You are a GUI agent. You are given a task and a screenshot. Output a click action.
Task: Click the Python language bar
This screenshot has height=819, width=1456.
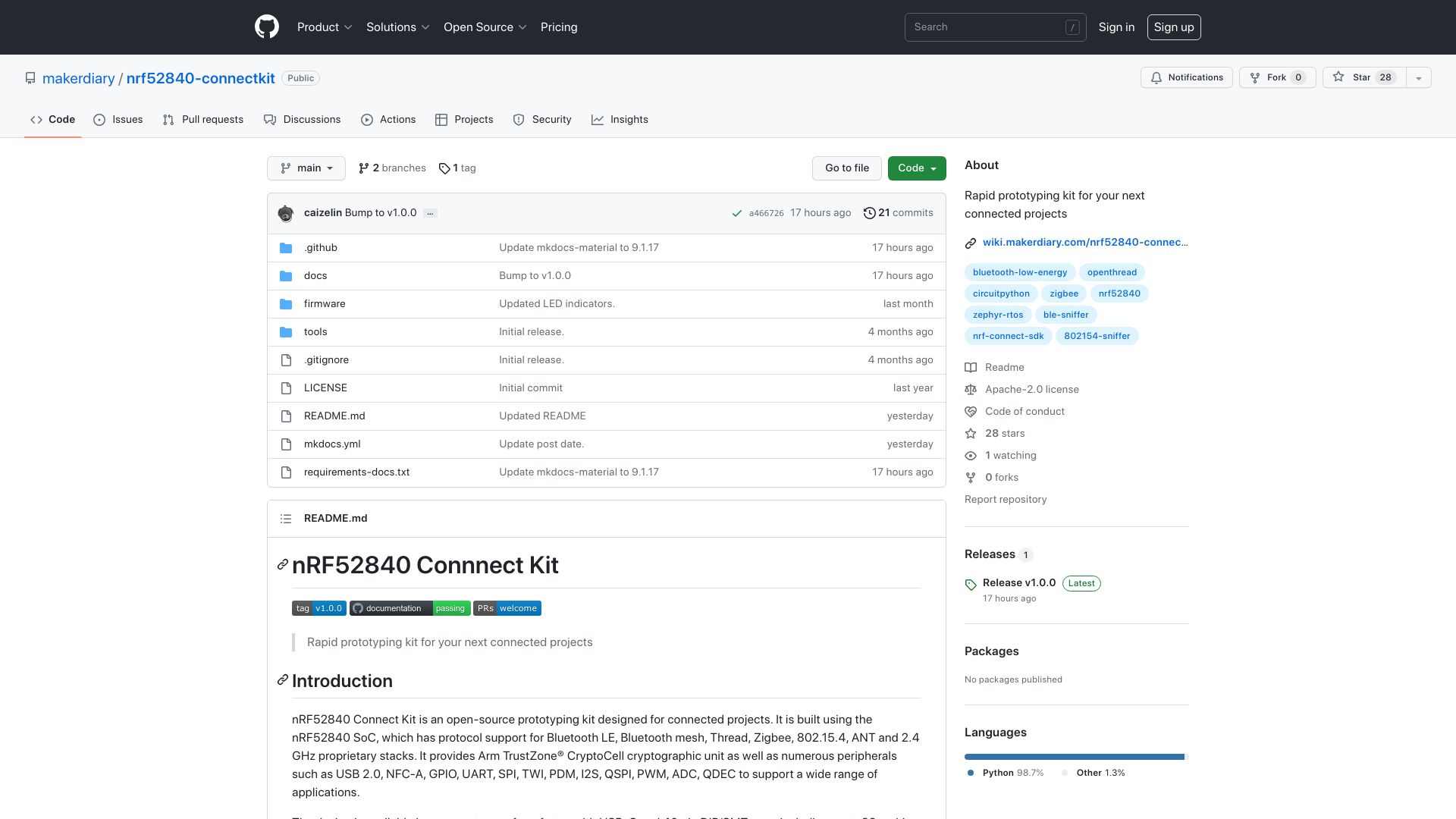(x=1073, y=757)
